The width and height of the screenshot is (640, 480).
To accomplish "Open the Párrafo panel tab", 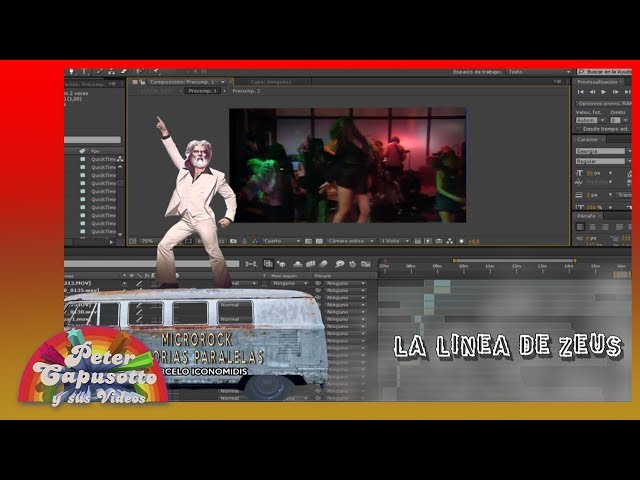I will pyautogui.click(x=586, y=216).
